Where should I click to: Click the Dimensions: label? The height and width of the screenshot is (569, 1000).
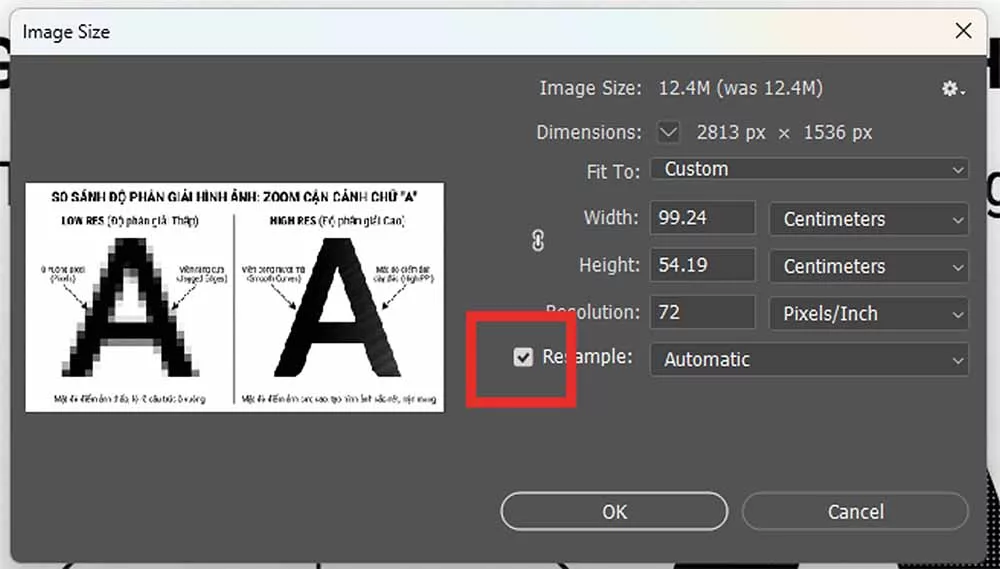point(589,133)
